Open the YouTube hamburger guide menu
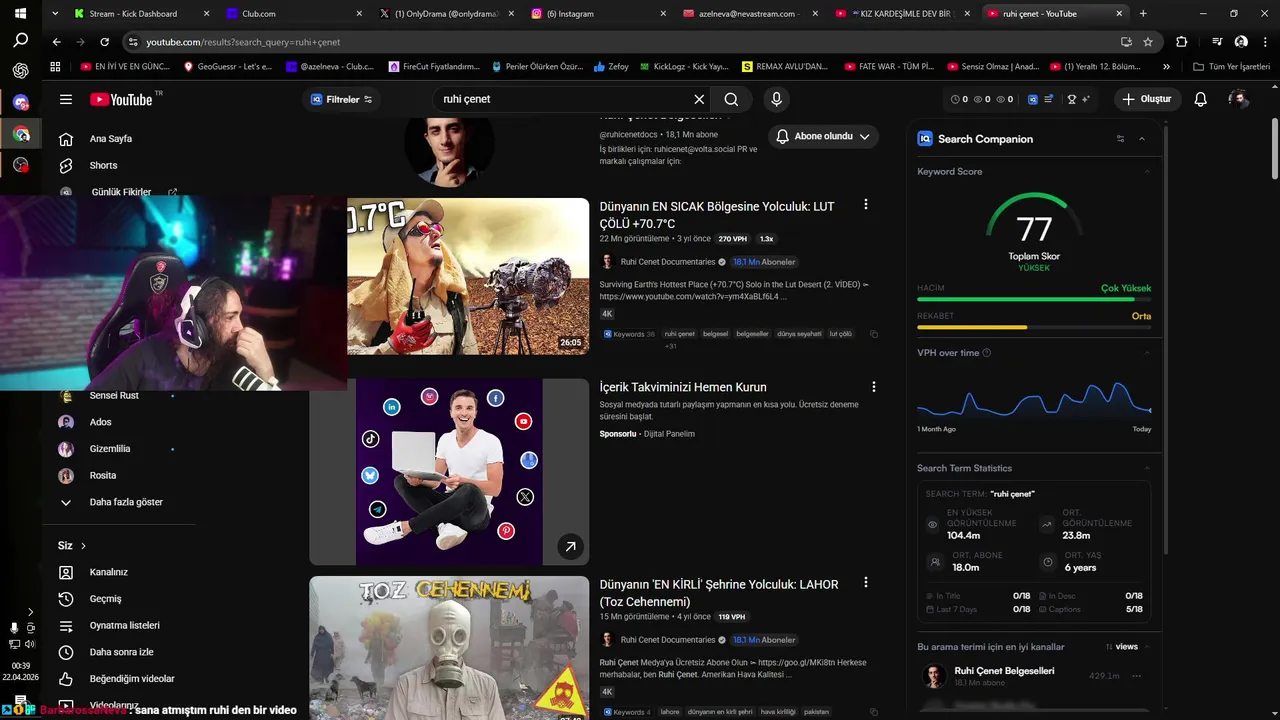This screenshot has height=720, width=1280. click(x=66, y=99)
